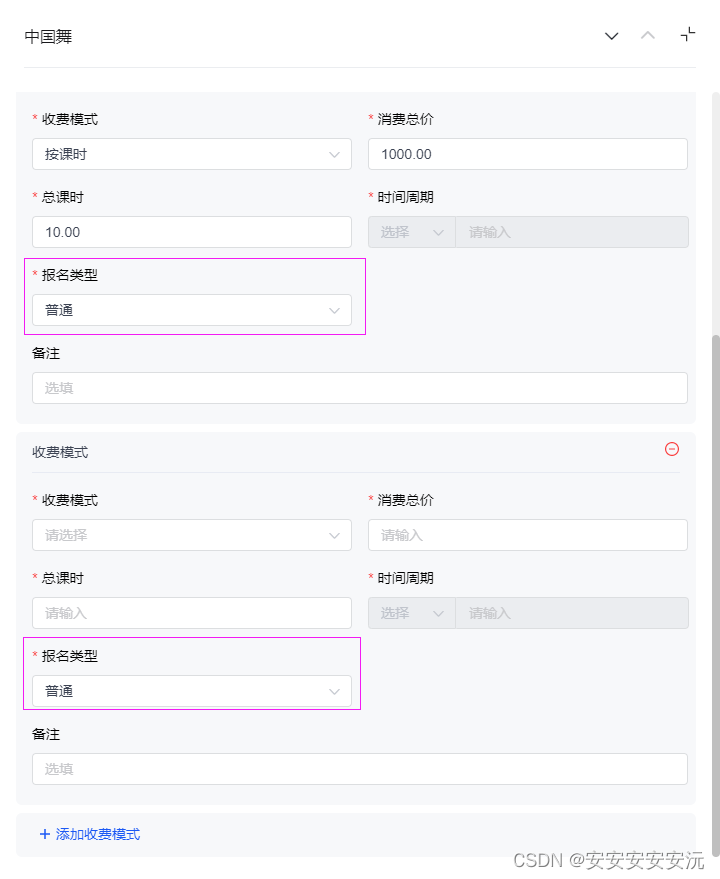Image resolution: width=720 pixels, height=879 pixels.
Task: Click the second section's 总课时 请输入 field
Action: coord(191,613)
